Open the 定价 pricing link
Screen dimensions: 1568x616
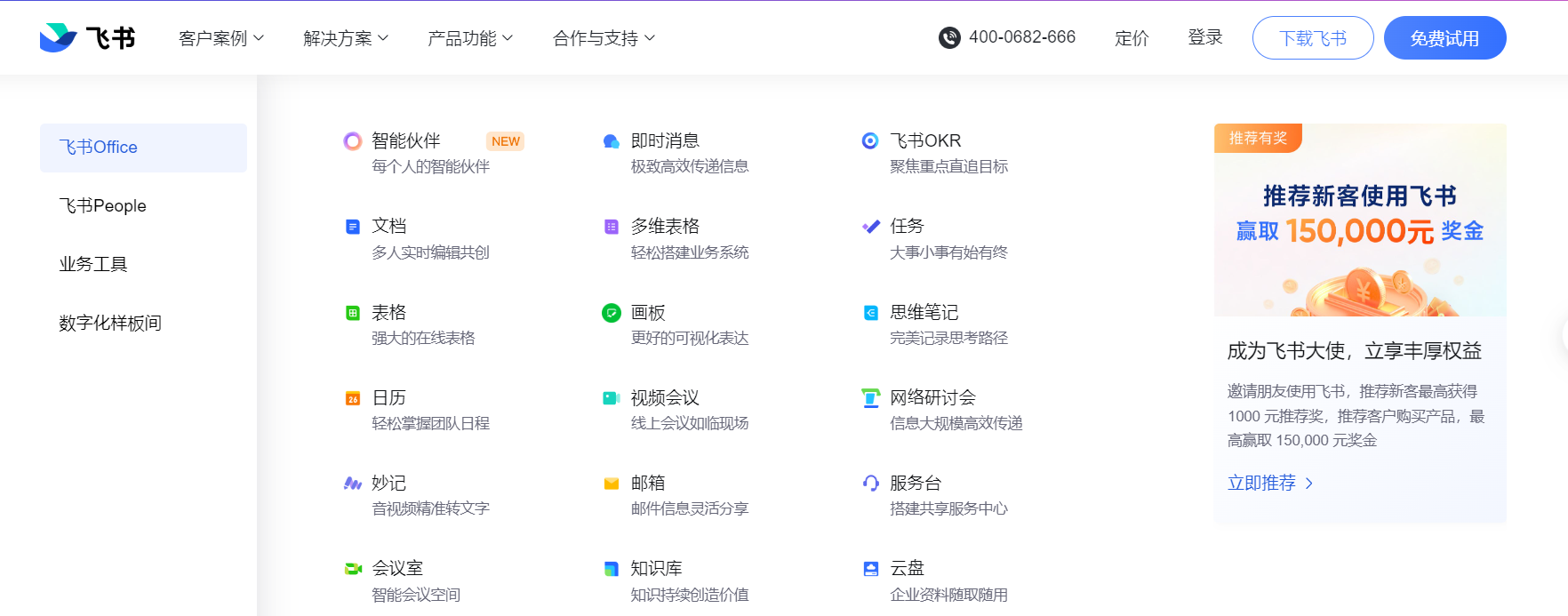point(1132,38)
